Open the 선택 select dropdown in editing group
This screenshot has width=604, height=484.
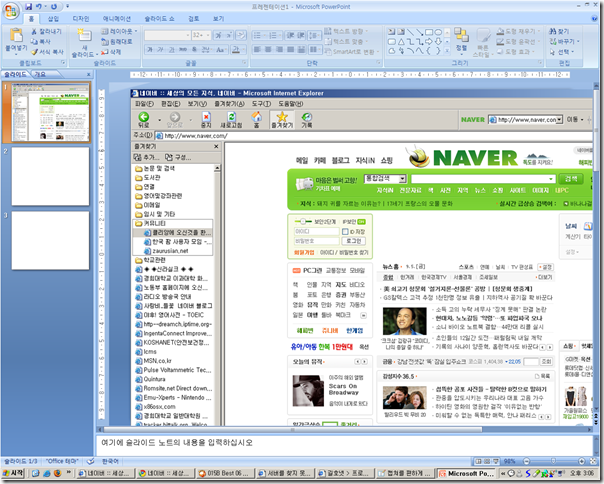coord(562,52)
